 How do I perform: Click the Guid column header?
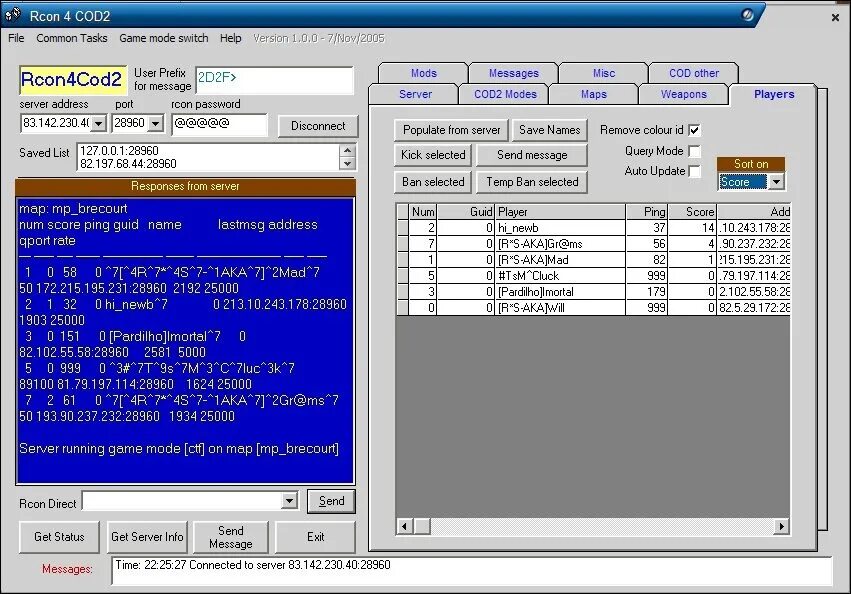click(x=466, y=212)
